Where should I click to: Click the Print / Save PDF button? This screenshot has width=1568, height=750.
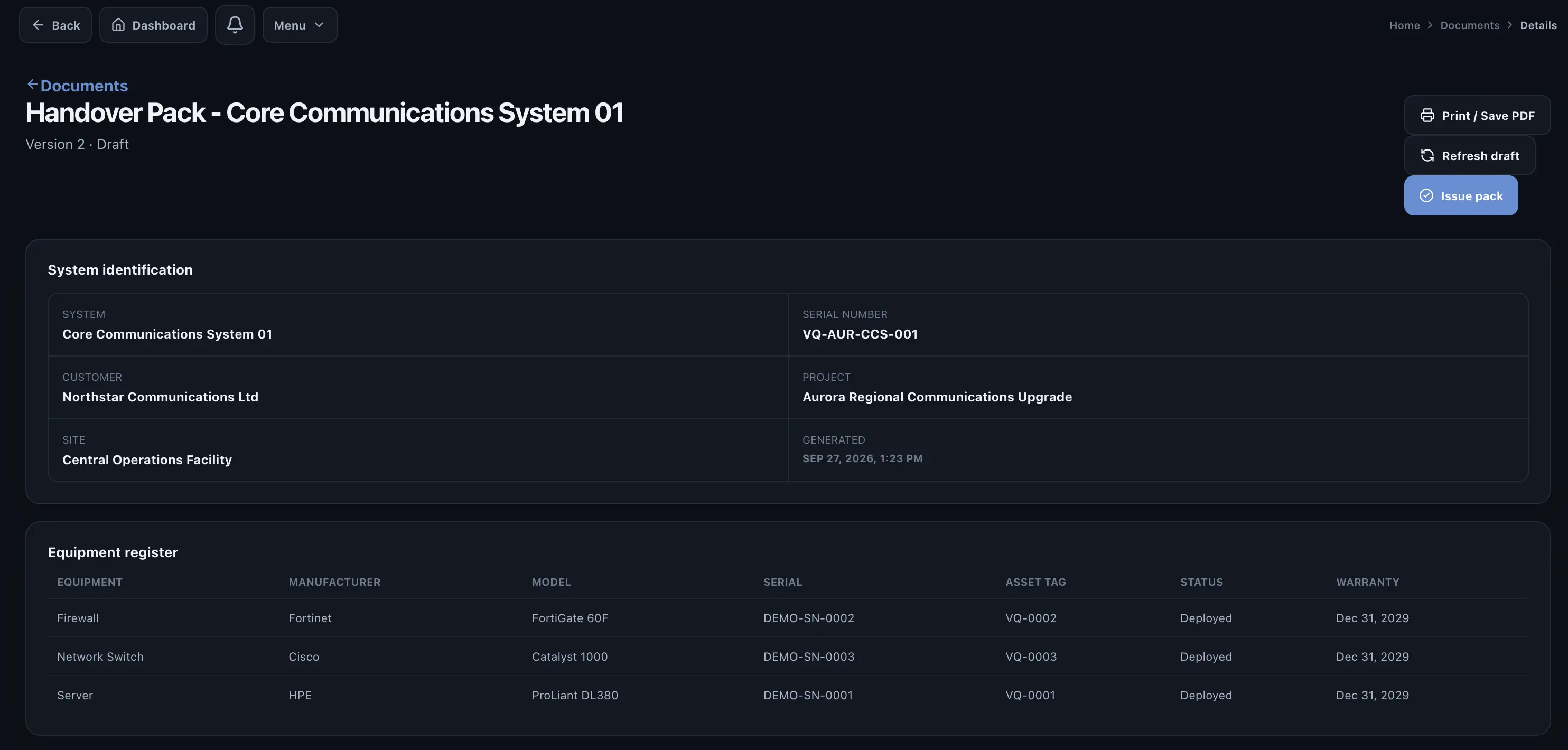pos(1477,116)
